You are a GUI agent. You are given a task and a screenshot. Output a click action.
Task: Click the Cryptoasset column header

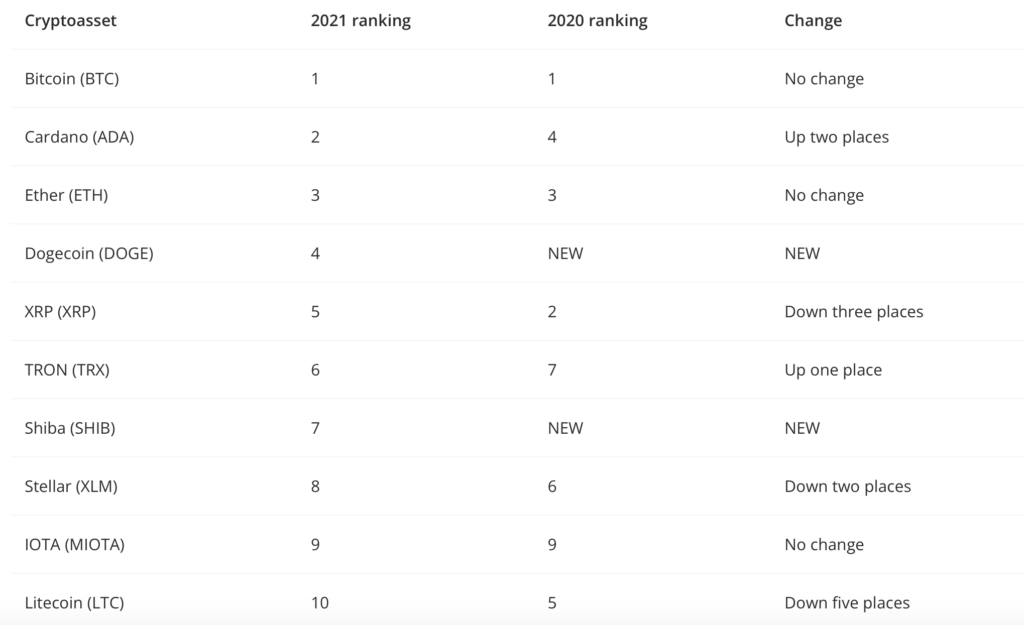[71, 21]
